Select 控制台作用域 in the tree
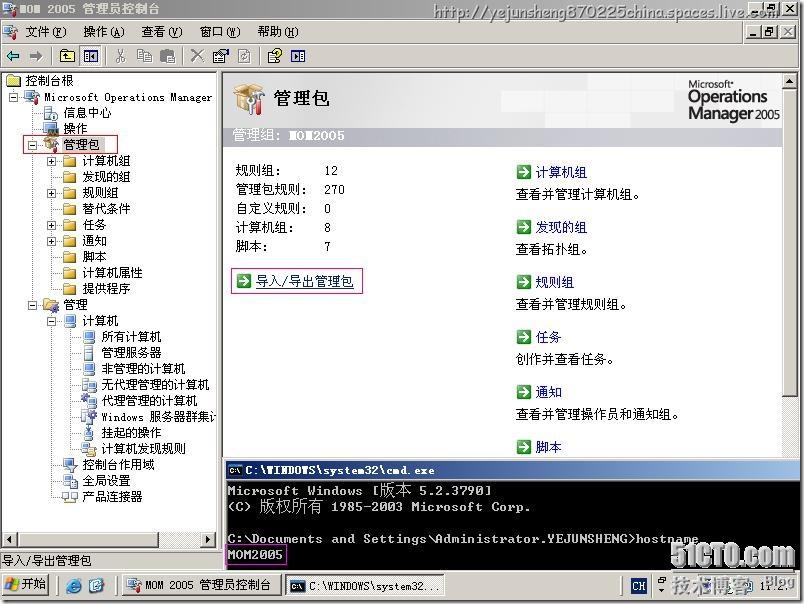Viewport: 804px width, 604px height. (x=118, y=465)
